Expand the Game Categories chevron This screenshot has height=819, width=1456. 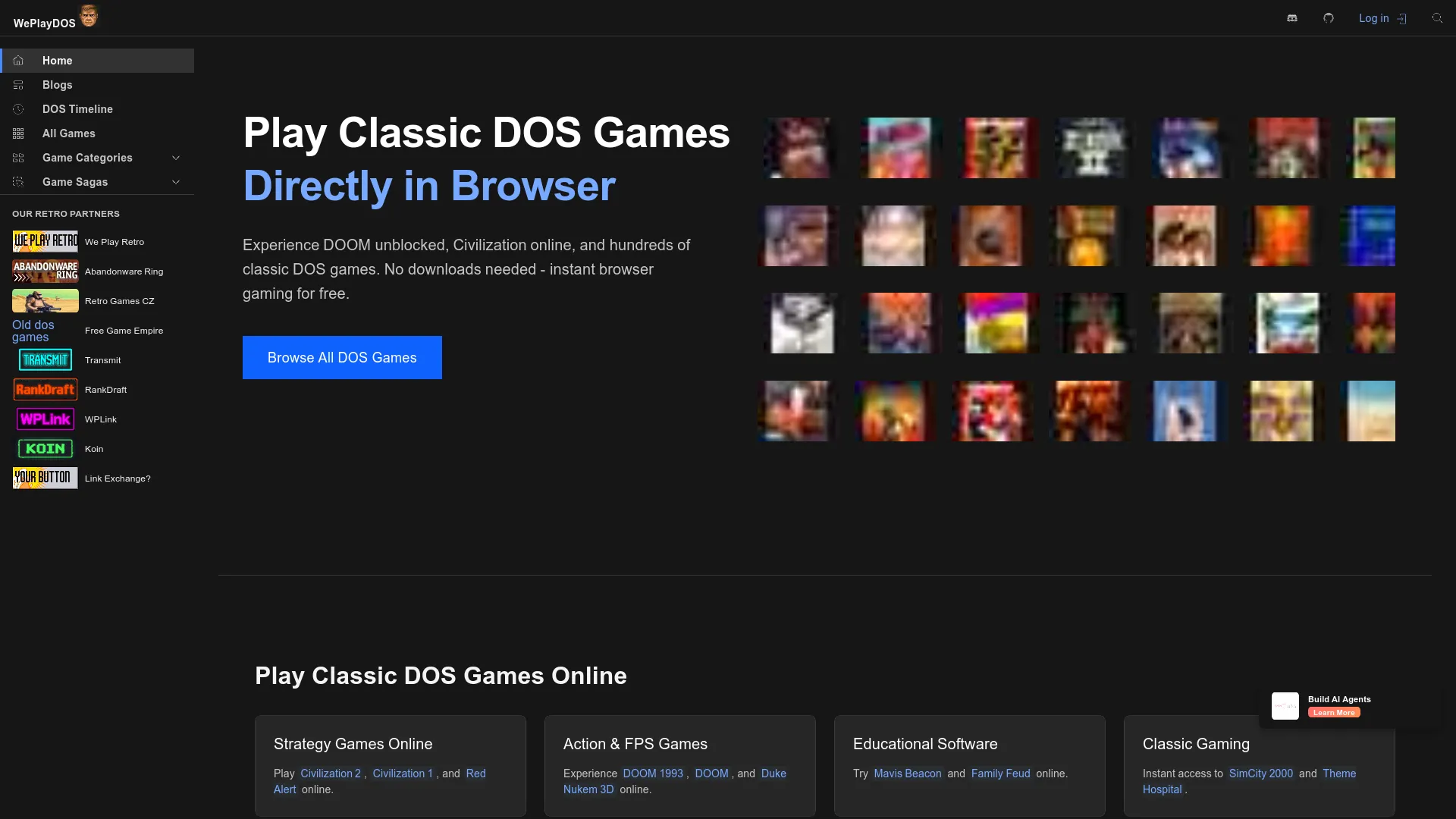(x=176, y=158)
